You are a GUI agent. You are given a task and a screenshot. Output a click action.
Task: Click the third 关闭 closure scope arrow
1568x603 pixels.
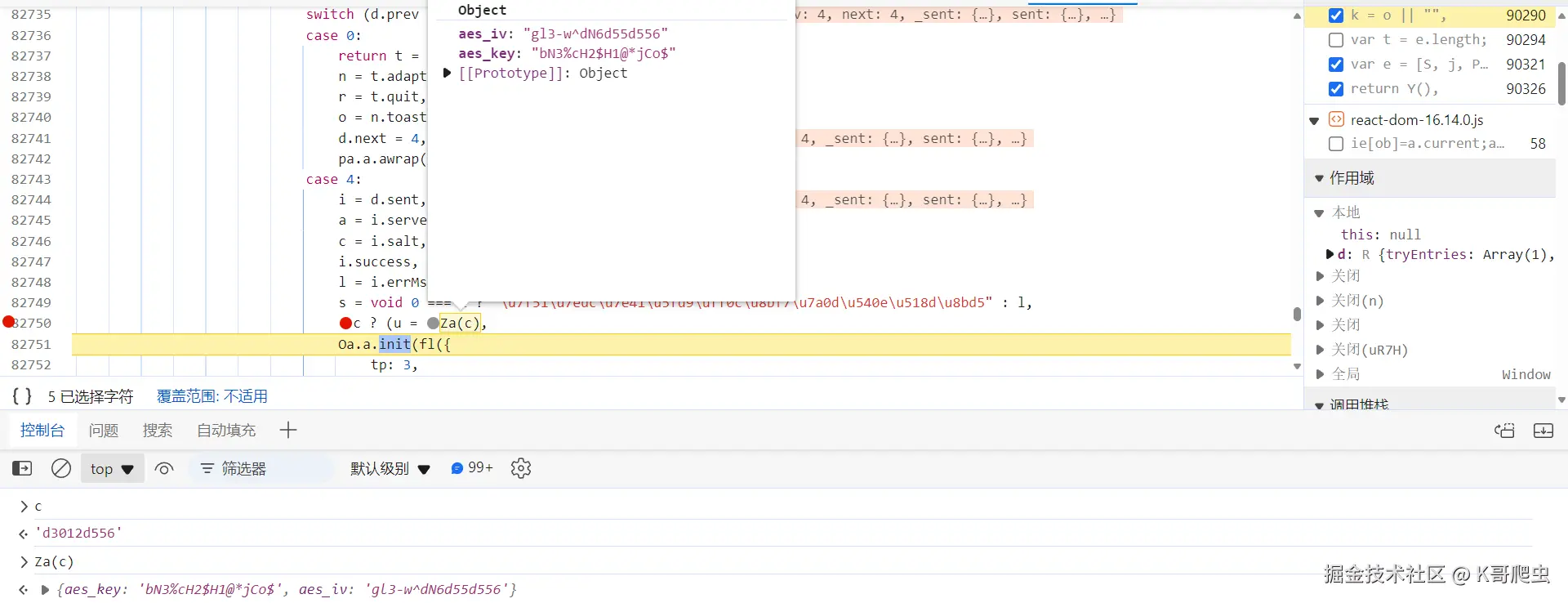pyautogui.click(x=1320, y=325)
